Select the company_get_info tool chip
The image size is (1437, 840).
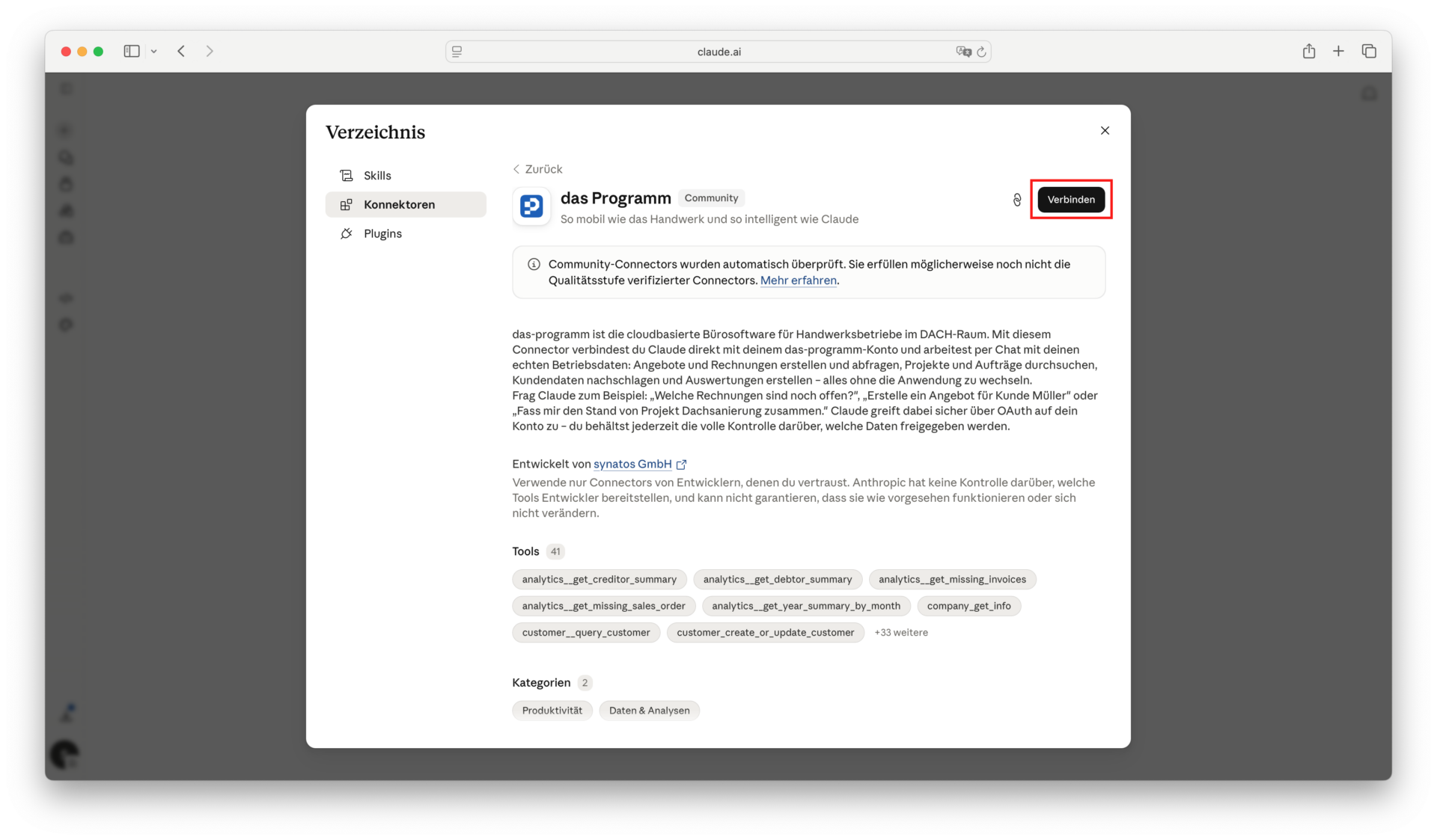point(968,606)
